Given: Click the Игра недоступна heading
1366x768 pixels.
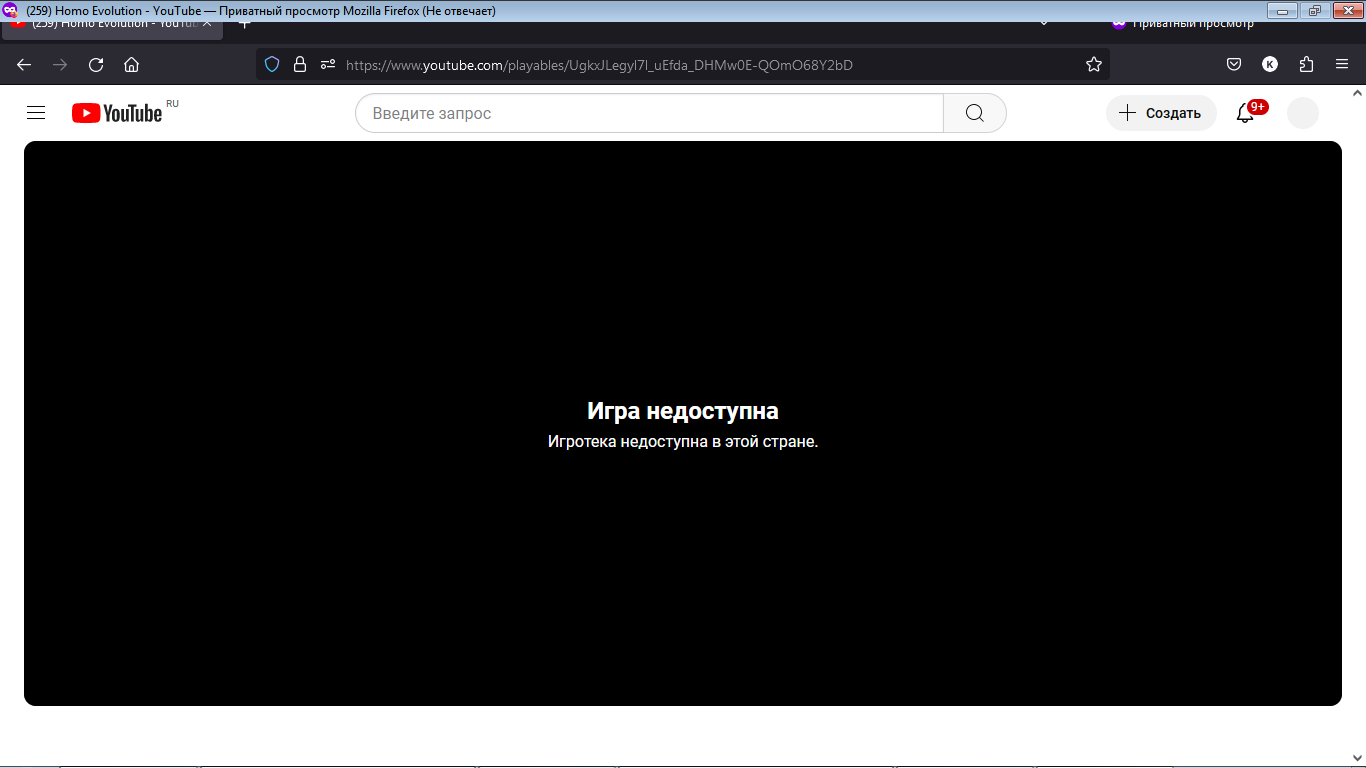Looking at the screenshot, I should [x=683, y=411].
